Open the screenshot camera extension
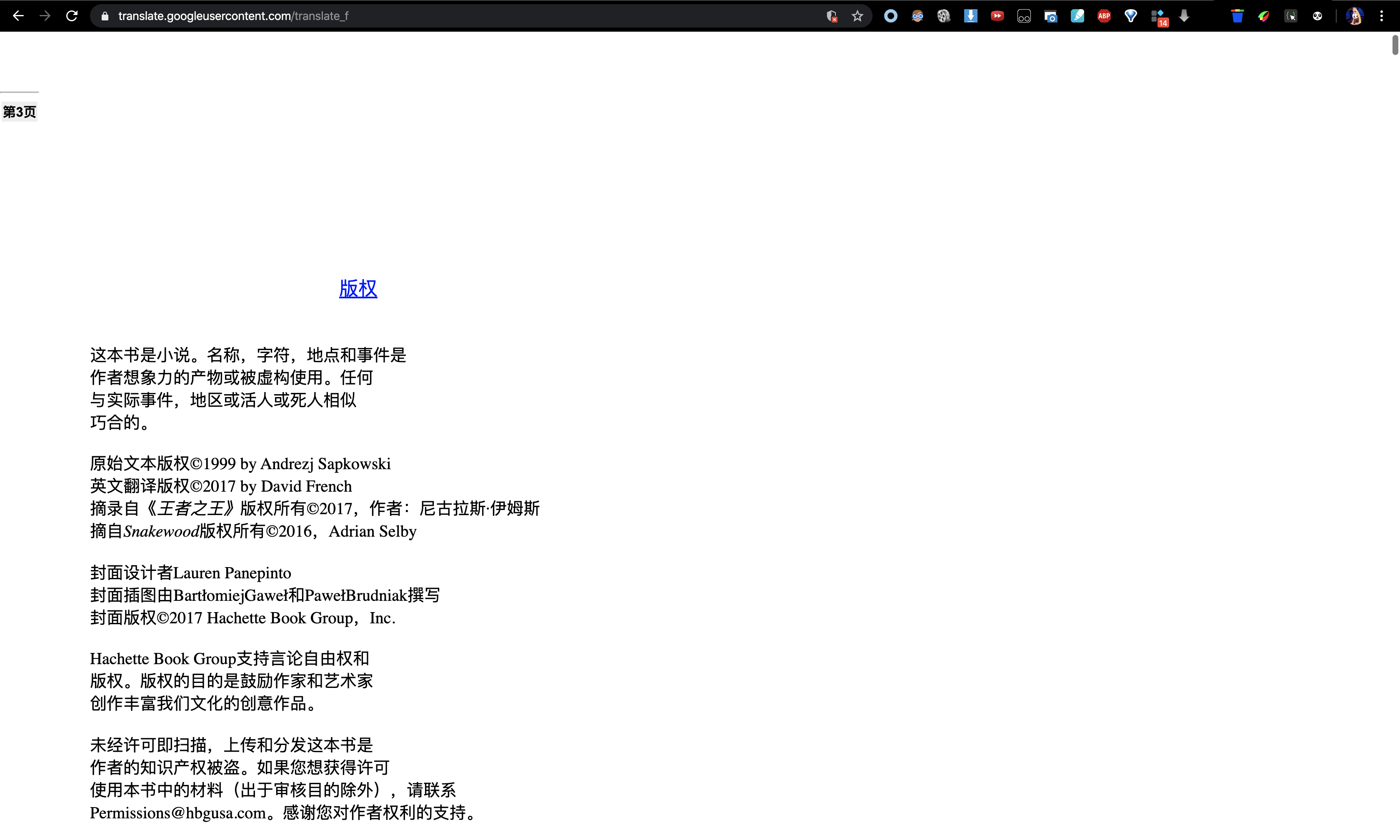This screenshot has width=1400, height=840. 1051,16
